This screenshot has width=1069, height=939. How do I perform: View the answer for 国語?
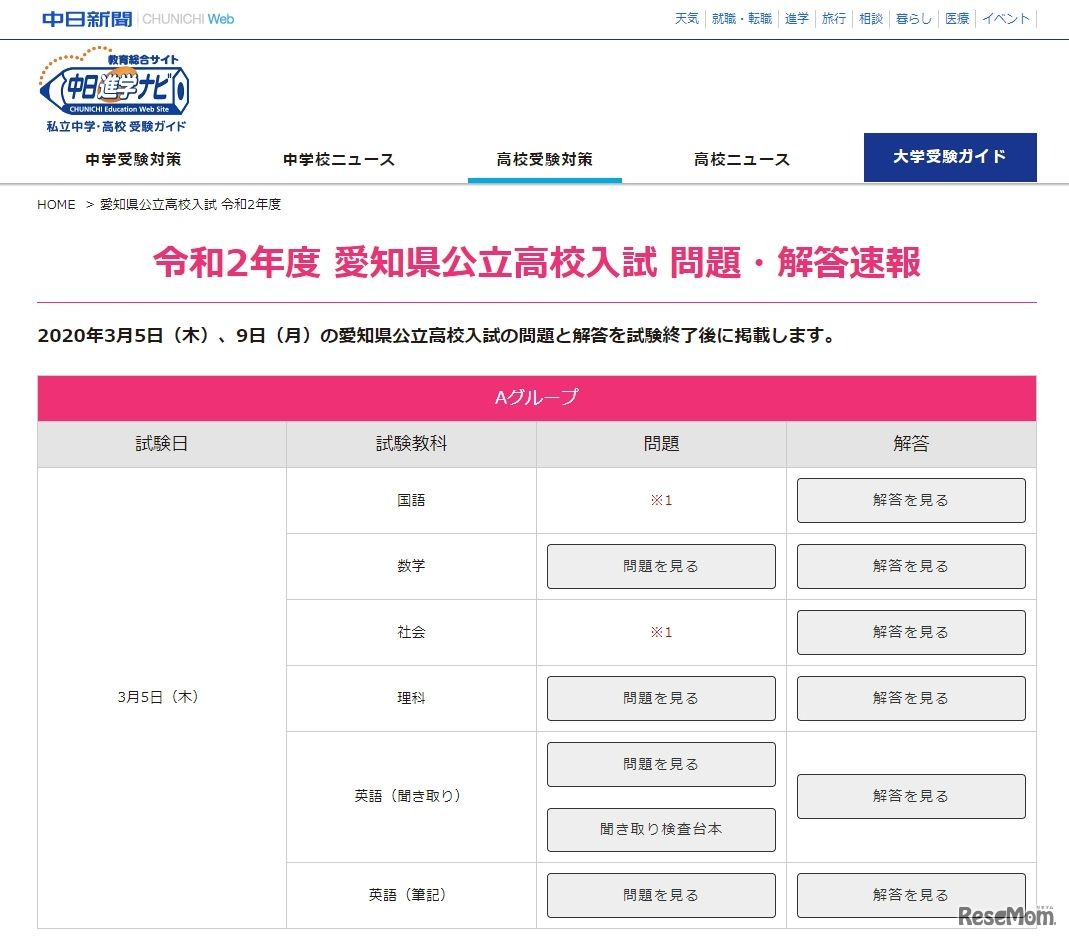click(911, 500)
